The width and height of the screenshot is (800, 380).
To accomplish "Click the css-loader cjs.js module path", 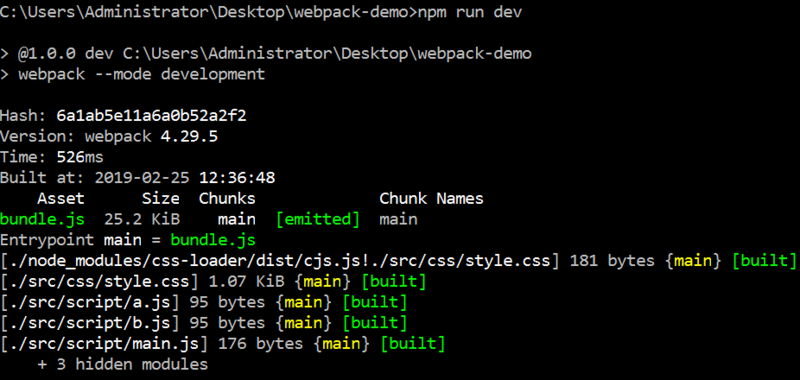I will 280,261.
